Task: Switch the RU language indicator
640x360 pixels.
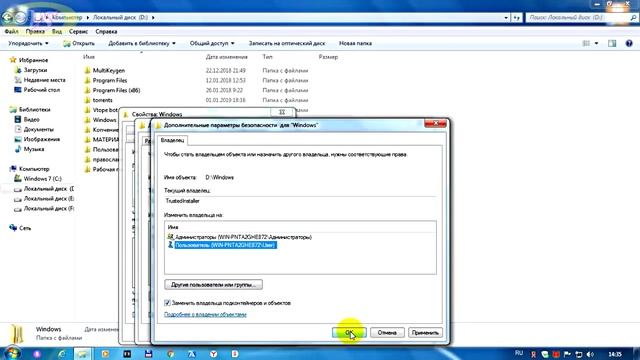Action: pos(519,353)
